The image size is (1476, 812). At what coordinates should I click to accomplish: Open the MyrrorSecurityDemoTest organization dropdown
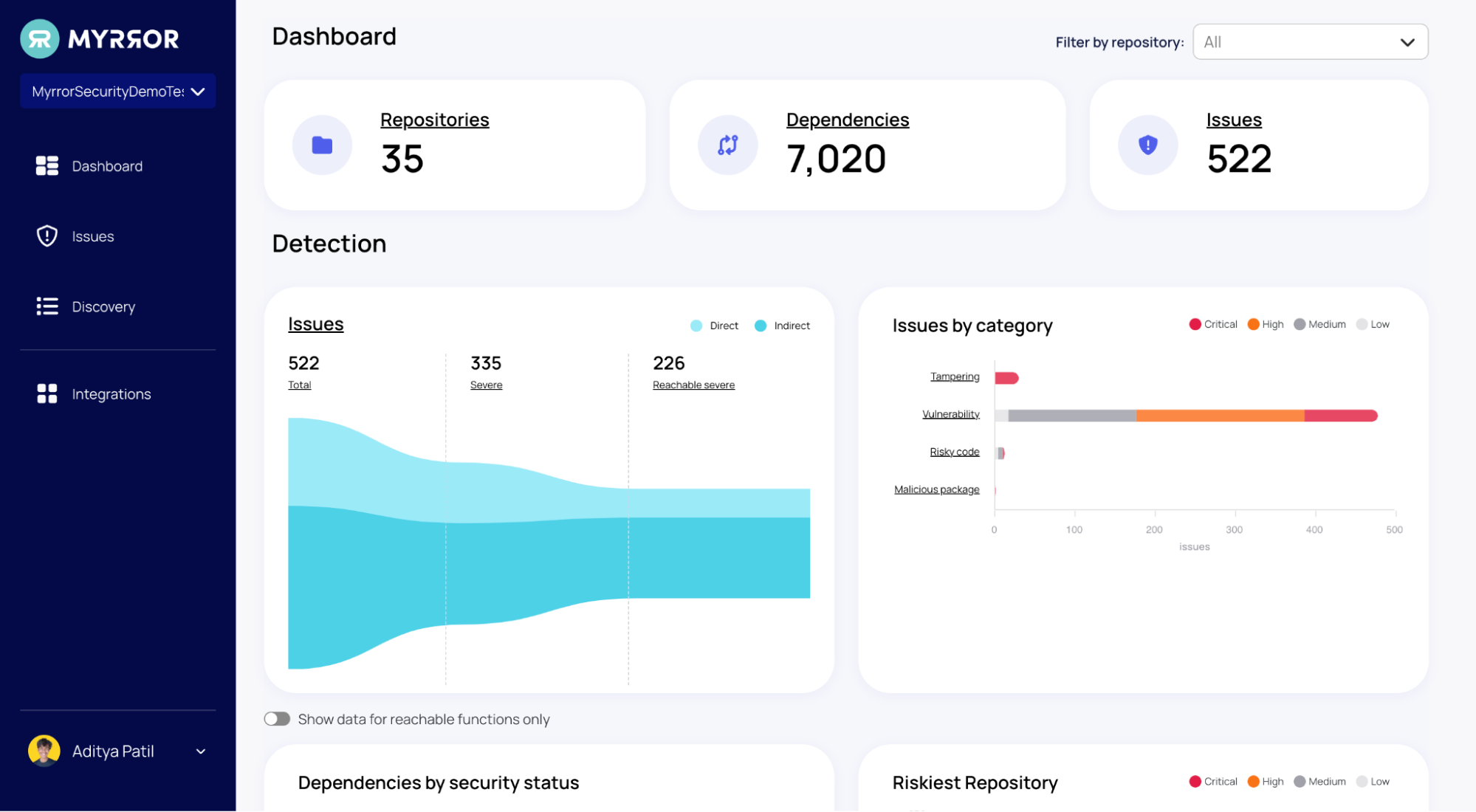(x=118, y=92)
